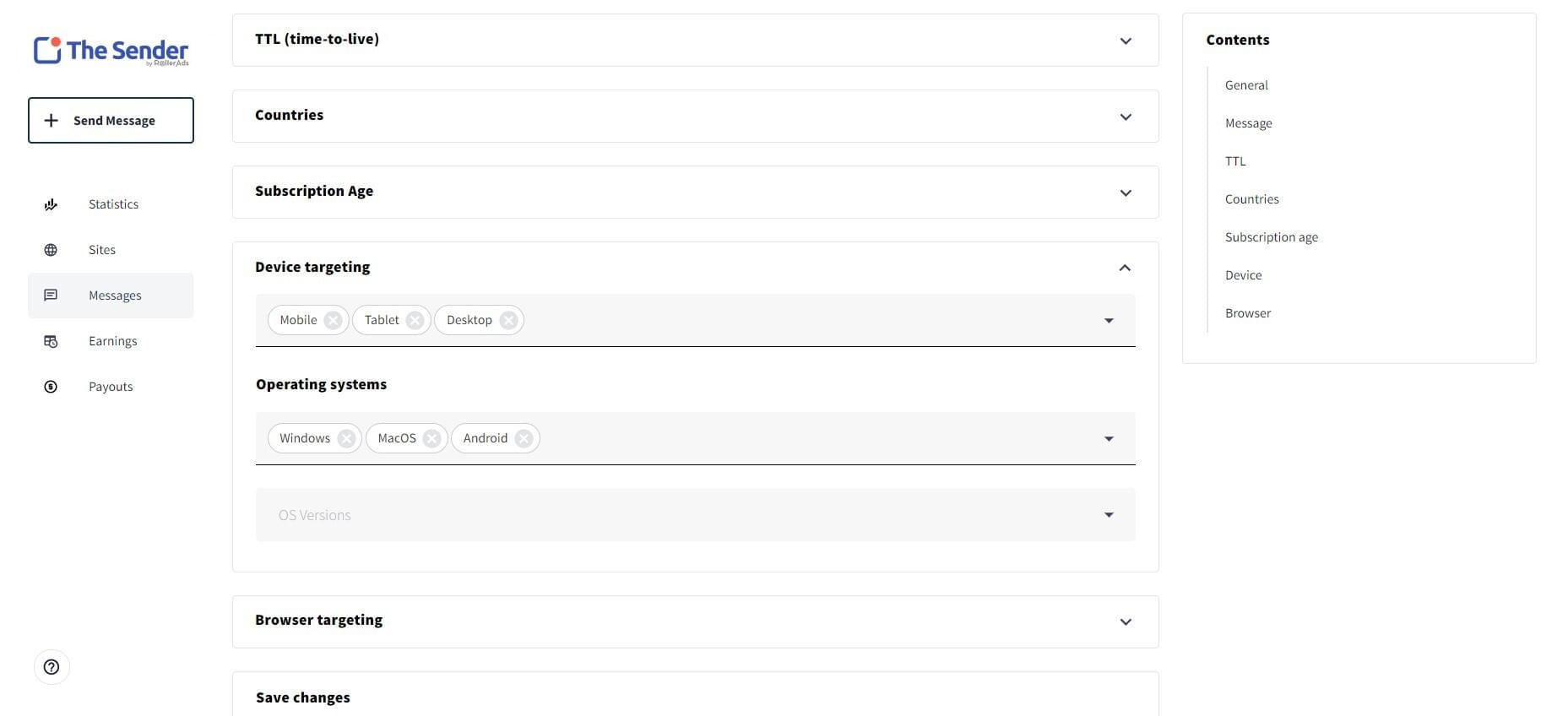
Task: Jump to Subscription age in Contents
Action: click(x=1271, y=237)
